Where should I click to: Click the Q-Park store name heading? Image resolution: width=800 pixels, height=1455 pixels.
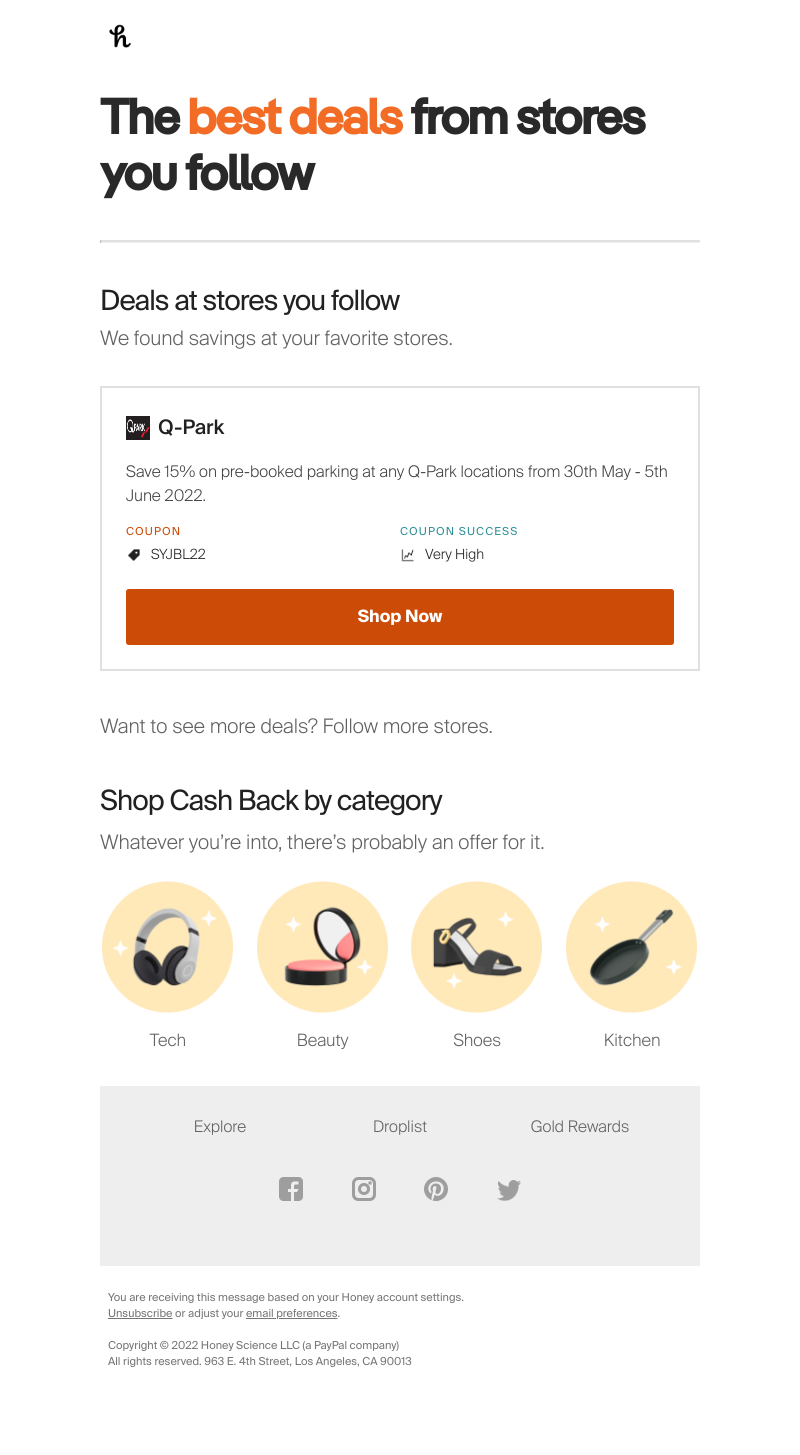coord(191,427)
